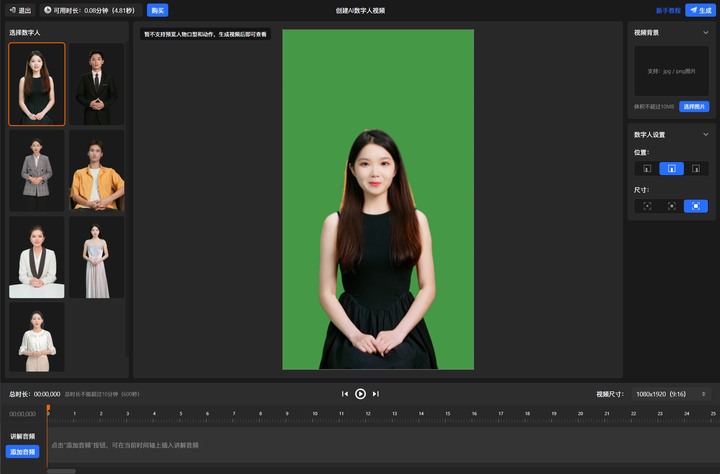This screenshot has width=720, height=474.
Task: Open the 新手教程 tutorial link
Action: click(x=668, y=10)
